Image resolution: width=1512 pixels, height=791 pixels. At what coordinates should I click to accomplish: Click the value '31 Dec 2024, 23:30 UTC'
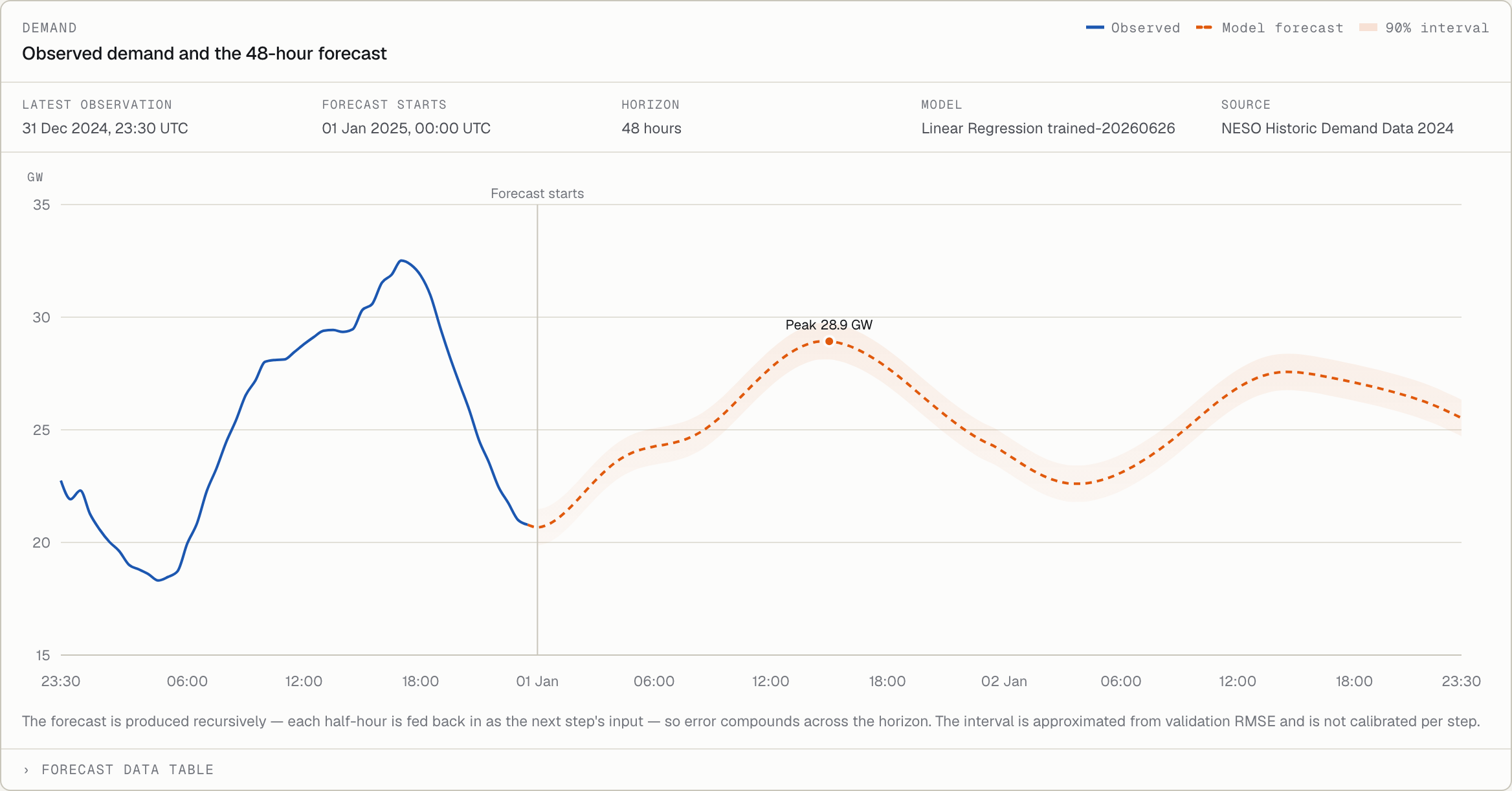coord(105,128)
